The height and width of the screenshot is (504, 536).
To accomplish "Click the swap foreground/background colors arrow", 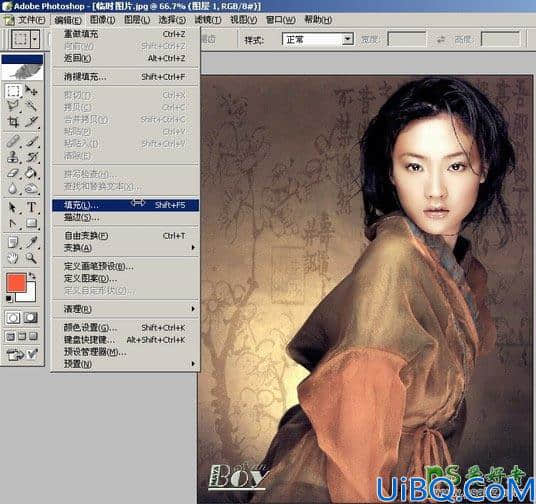I will 32,275.
